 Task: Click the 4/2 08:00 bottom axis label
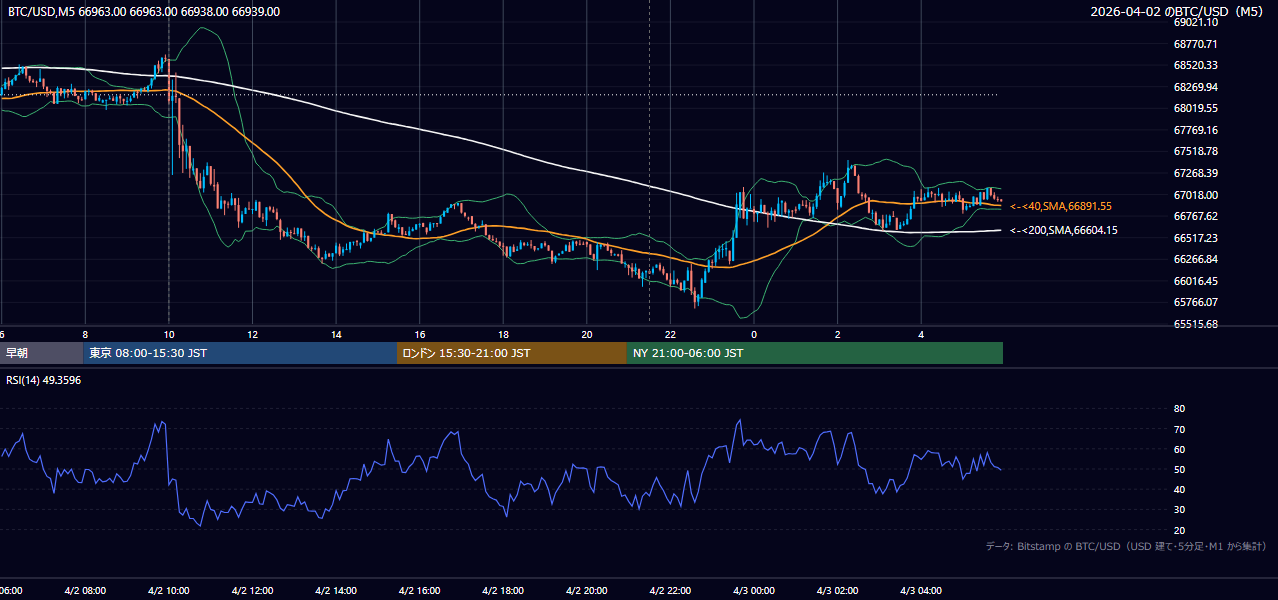pos(85,591)
